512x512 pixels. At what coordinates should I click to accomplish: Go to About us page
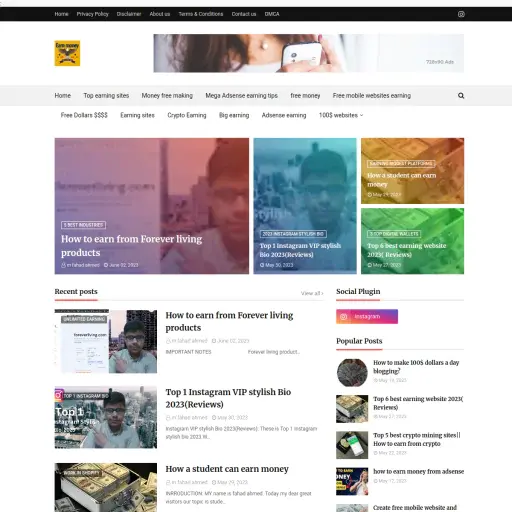[160, 14]
